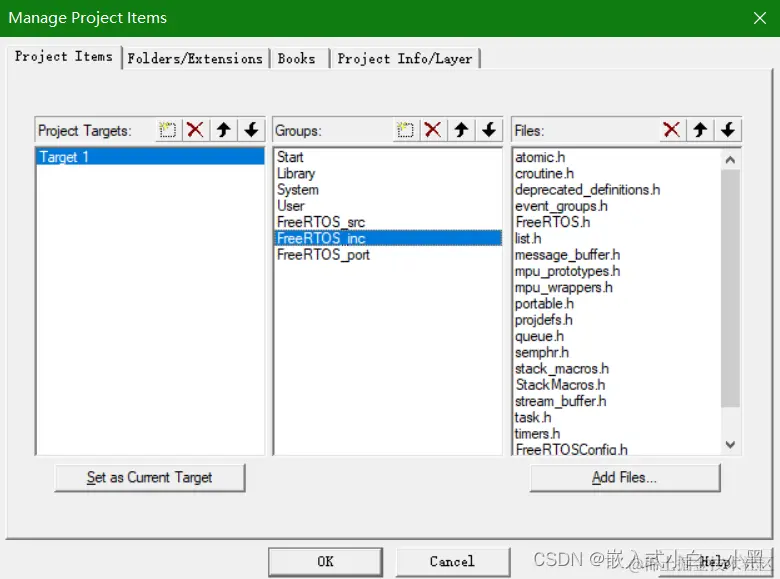Open the Project Items tab
Screen dimensions: 780x579
[64, 57]
